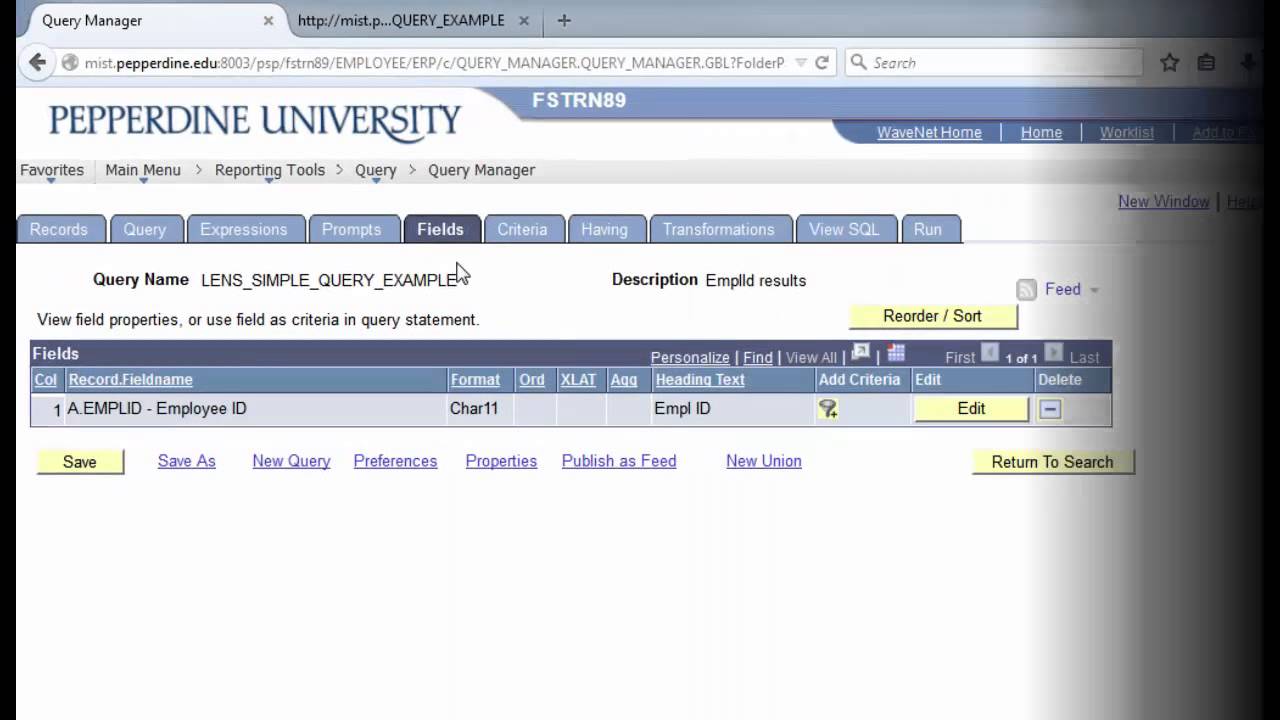Switch to the Query Manager browser tab

coord(150,20)
